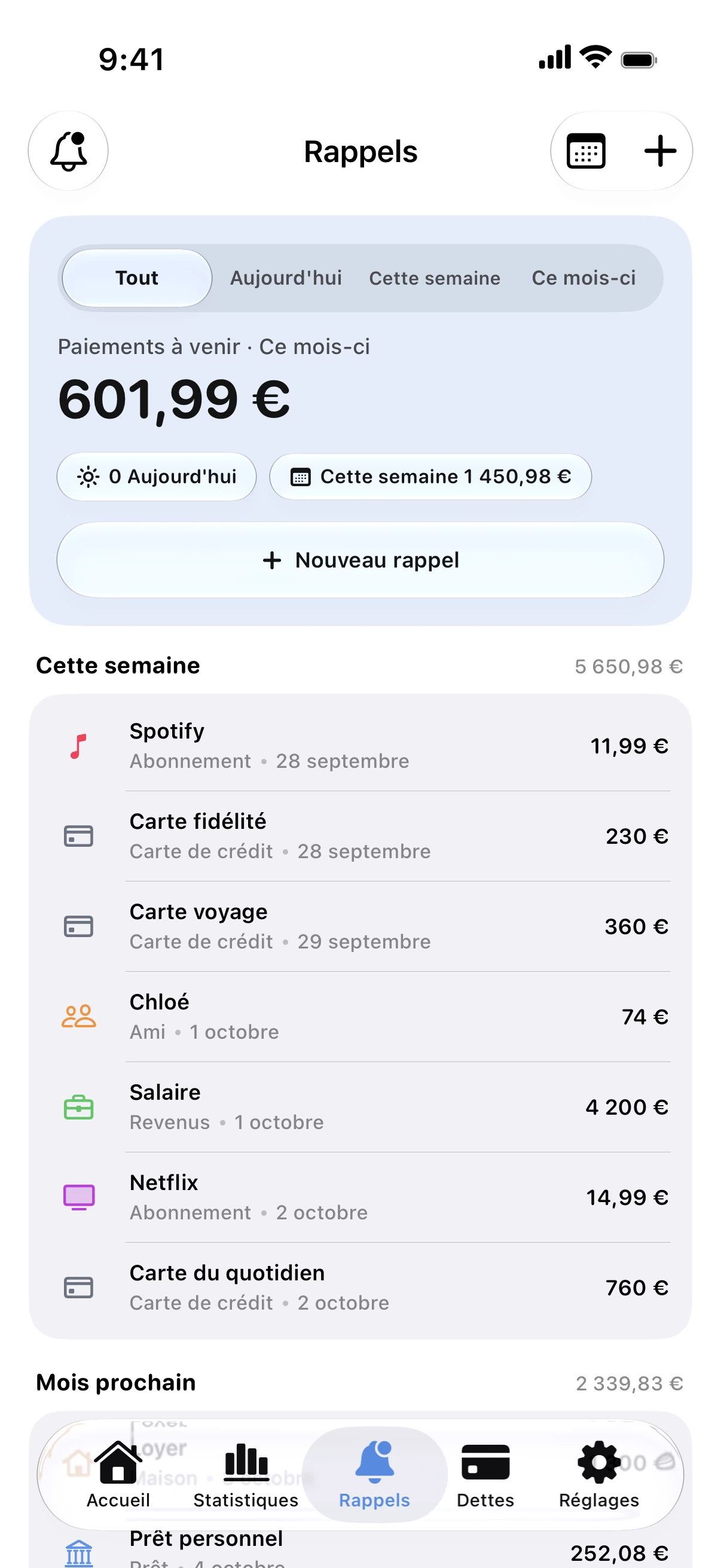Tap the Nouveau rappel button
The height and width of the screenshot is (1568, 721).
[360, 560]
